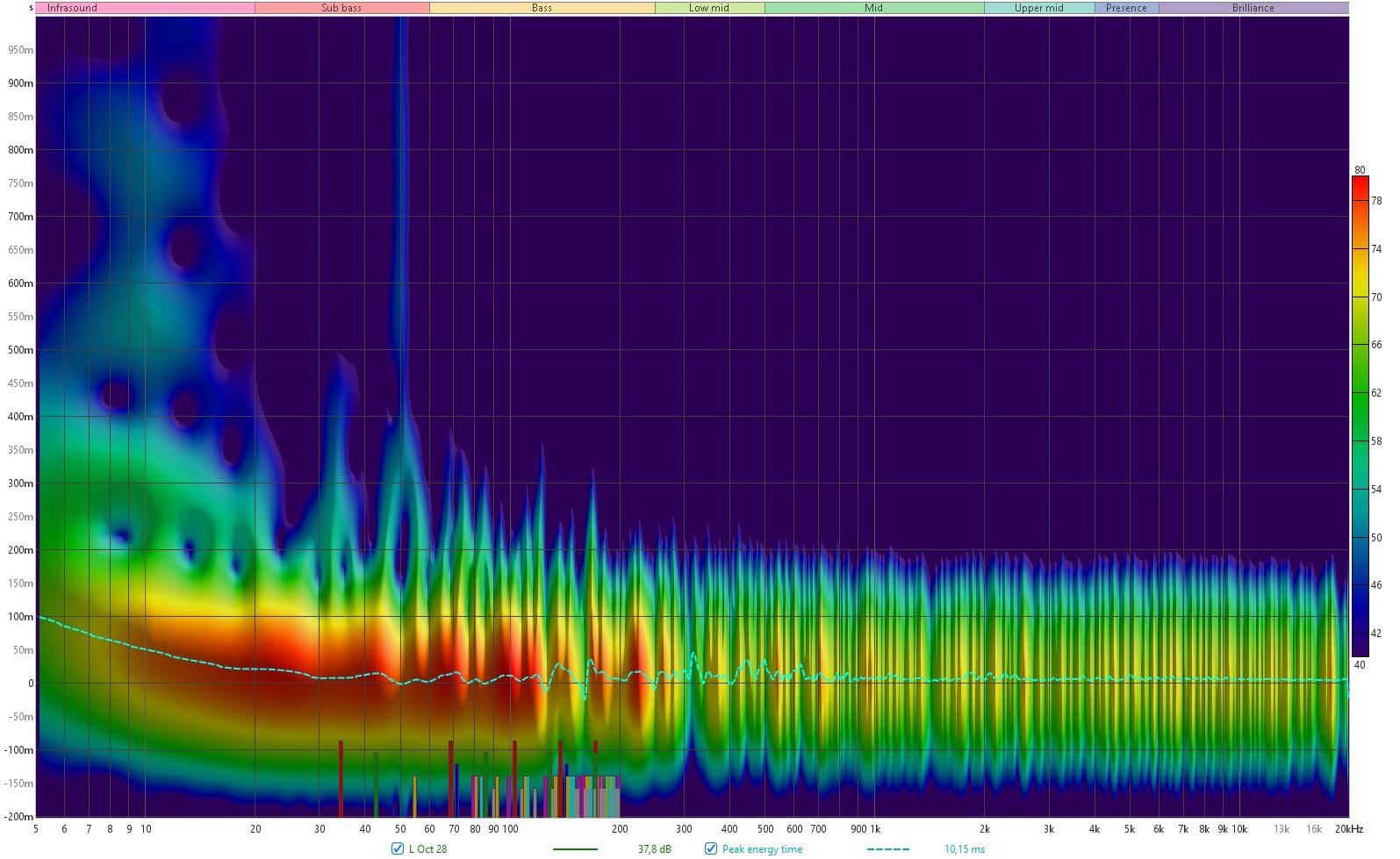
Task: Uncheck the L Oct 28 trace checkbox
Action: (398, 848)
